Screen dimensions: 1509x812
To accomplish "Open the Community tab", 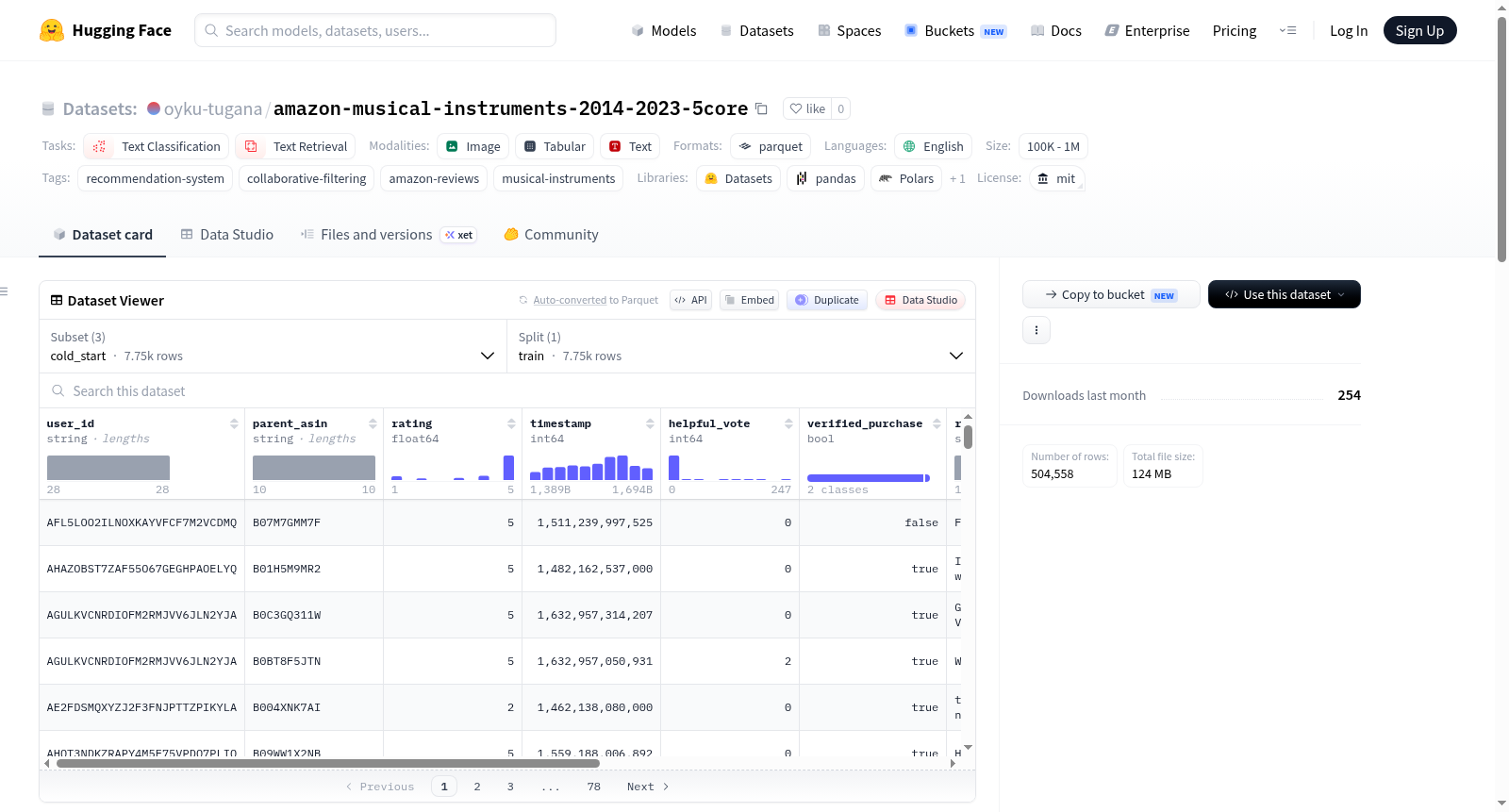I will click(x=551, y=235).
